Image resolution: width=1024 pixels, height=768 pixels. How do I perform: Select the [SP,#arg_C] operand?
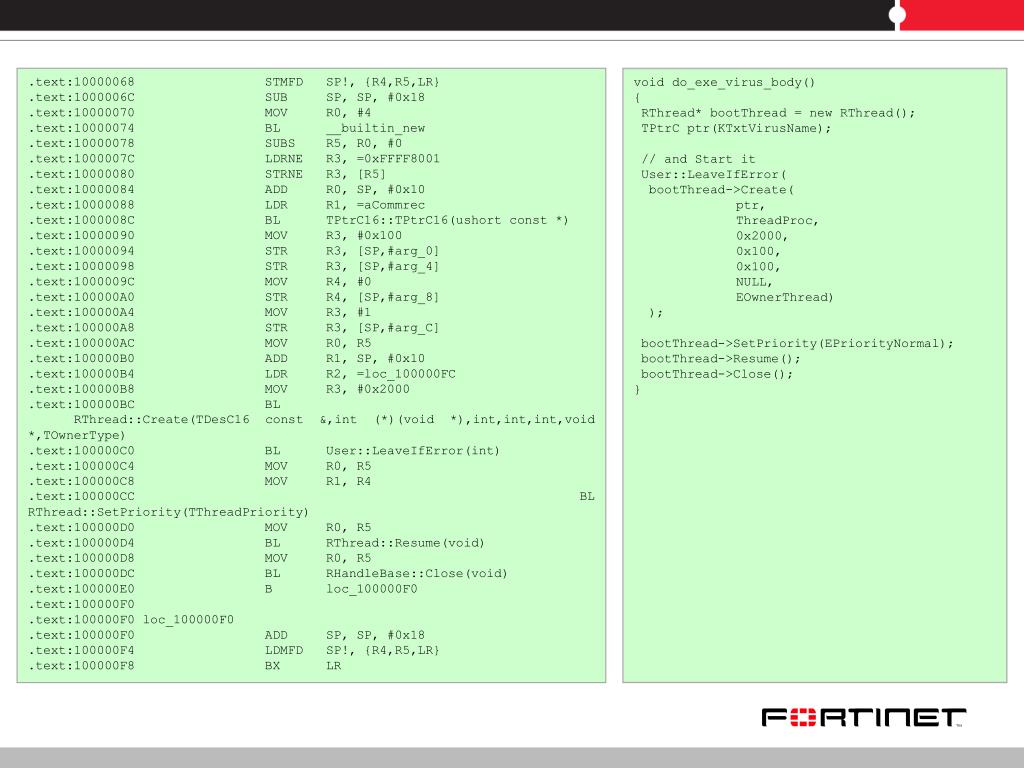click(x=398, y=328)
